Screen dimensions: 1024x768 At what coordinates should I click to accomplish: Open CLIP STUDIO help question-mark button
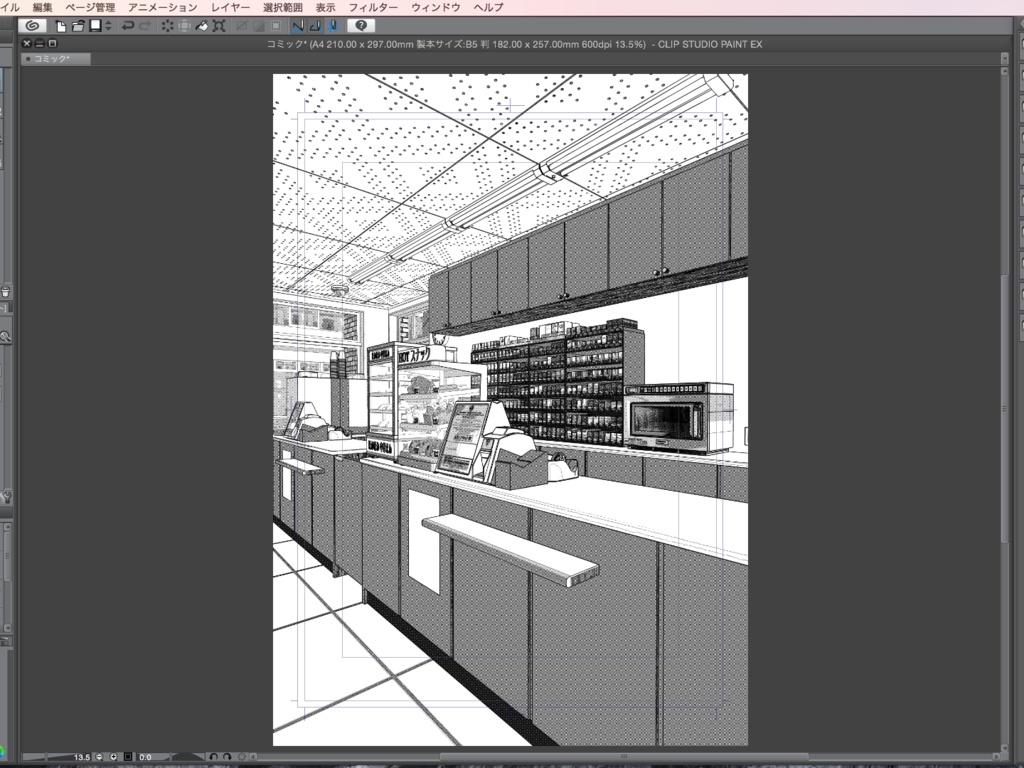click(361, 25)
